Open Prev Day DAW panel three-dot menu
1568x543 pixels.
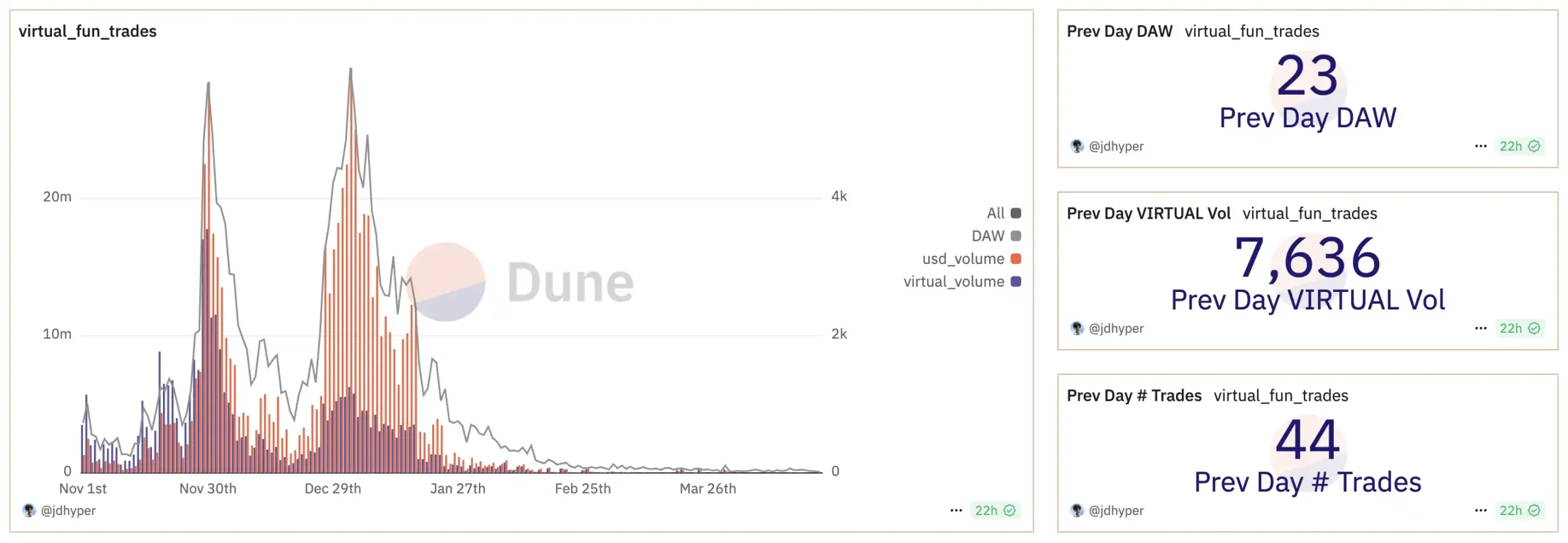click(1480, 146)
